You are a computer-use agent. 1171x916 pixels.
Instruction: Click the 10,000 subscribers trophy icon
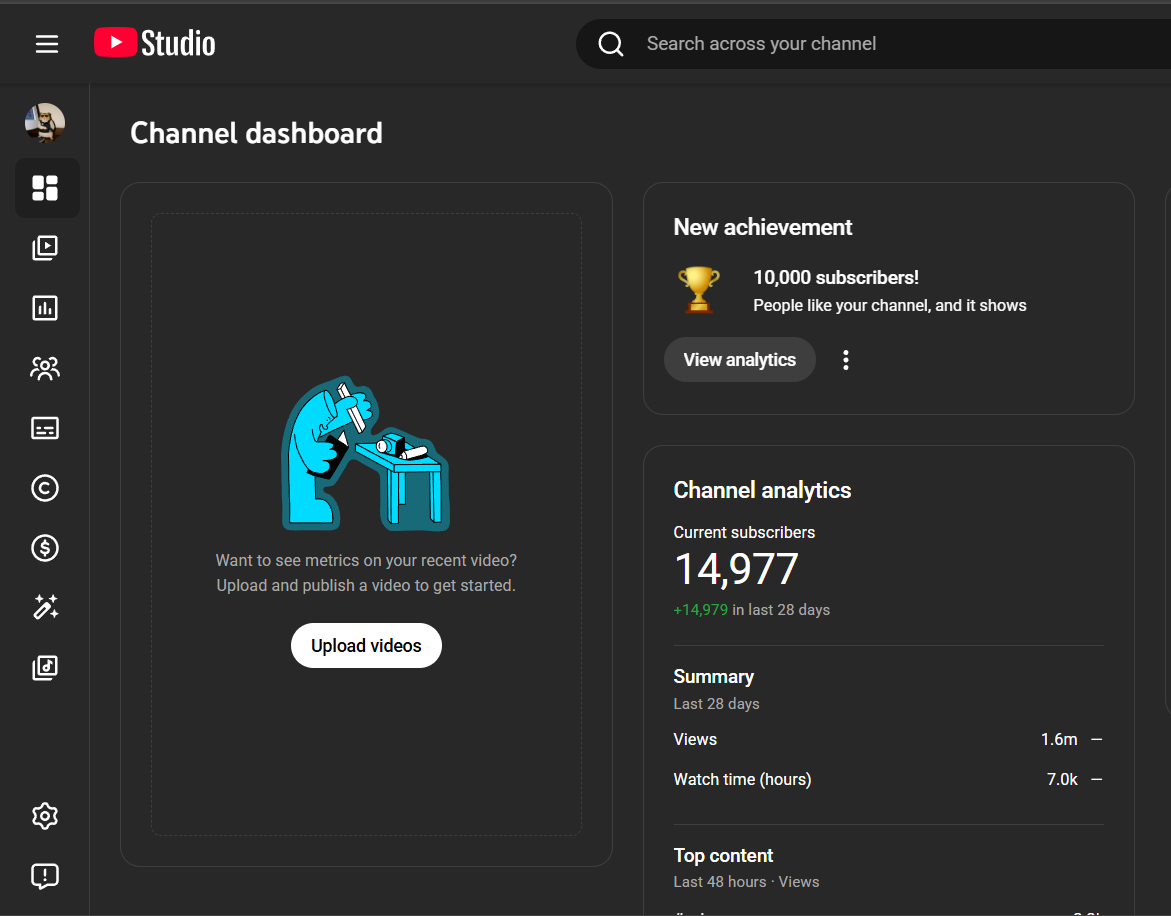click(x=698, y=289)
